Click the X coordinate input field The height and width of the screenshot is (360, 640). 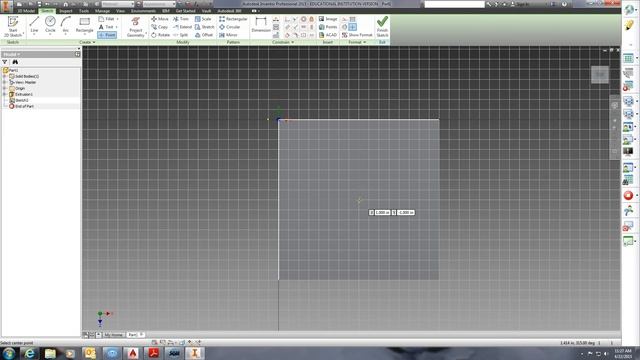[x=382, y=213]
